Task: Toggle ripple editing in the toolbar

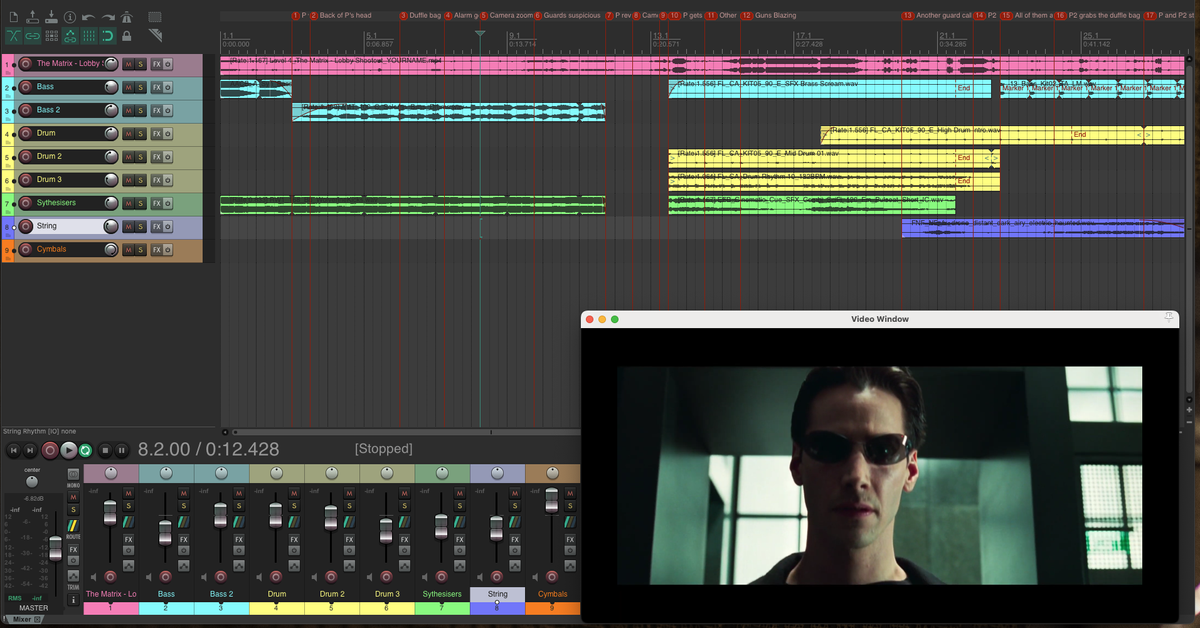Action: coord(51,36)
